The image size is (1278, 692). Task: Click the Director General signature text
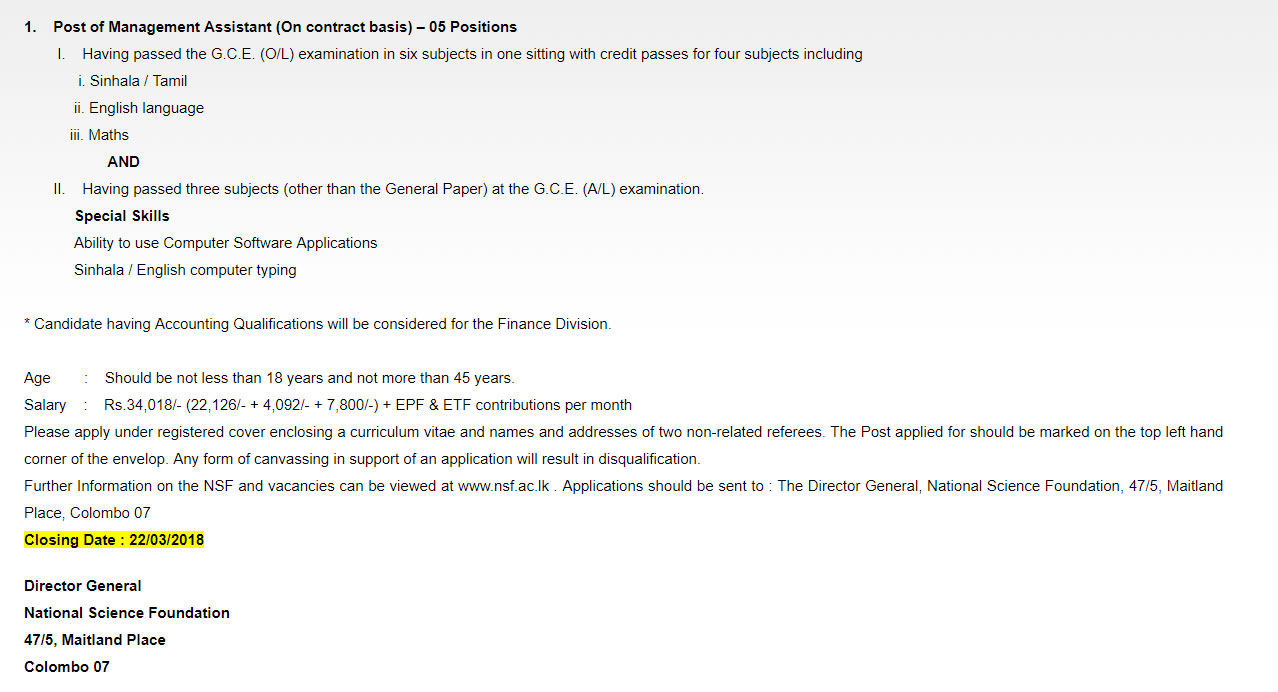pyautogui.click(x=83, y=586)
